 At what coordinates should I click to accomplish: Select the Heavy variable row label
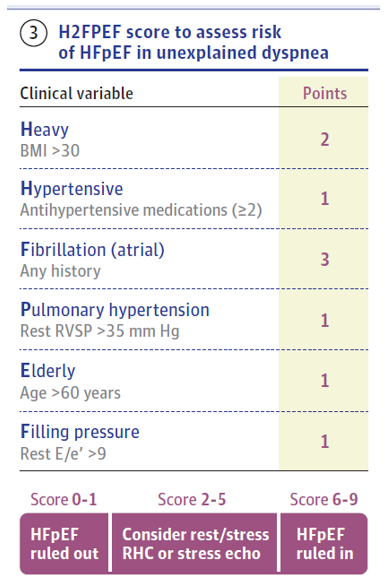click(45, 130)
